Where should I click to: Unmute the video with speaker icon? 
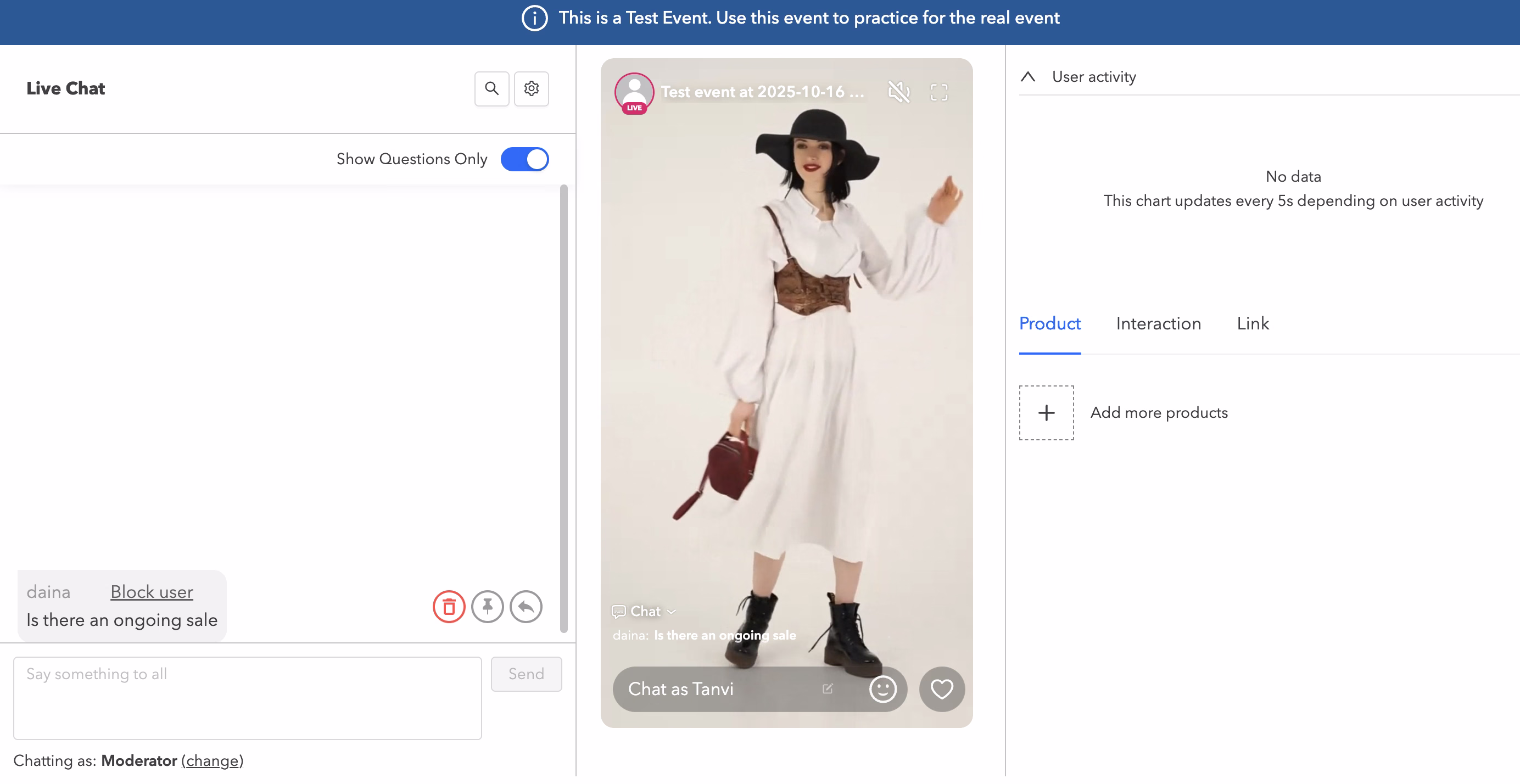coord(899,92)
